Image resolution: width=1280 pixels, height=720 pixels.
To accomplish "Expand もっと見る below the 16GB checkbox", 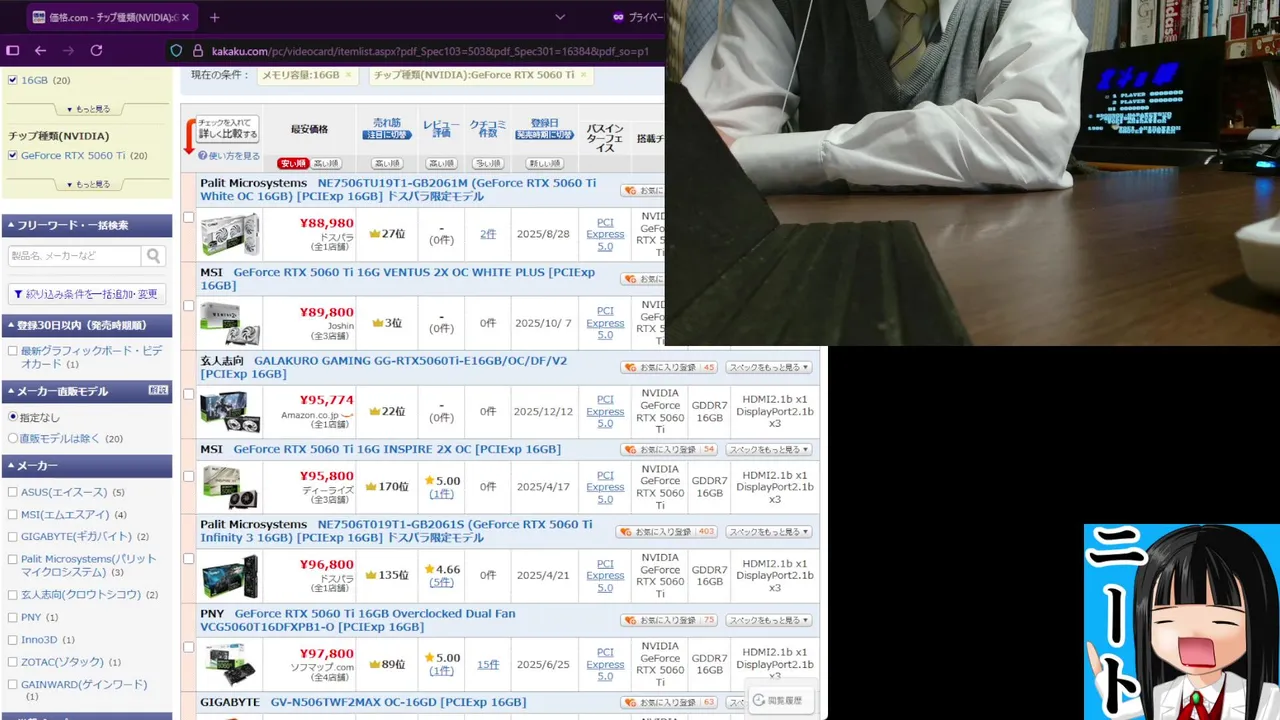I will 88,108.
